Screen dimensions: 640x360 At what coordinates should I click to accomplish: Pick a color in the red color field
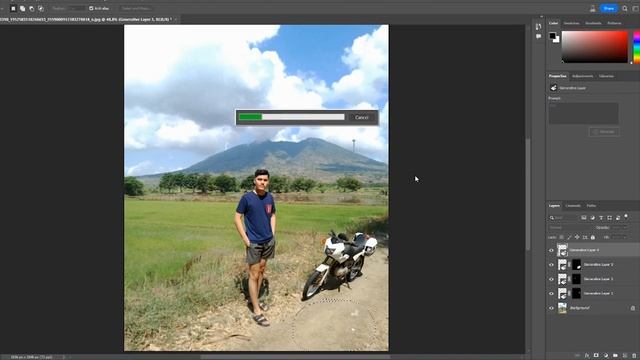click(x=595, y=47)
